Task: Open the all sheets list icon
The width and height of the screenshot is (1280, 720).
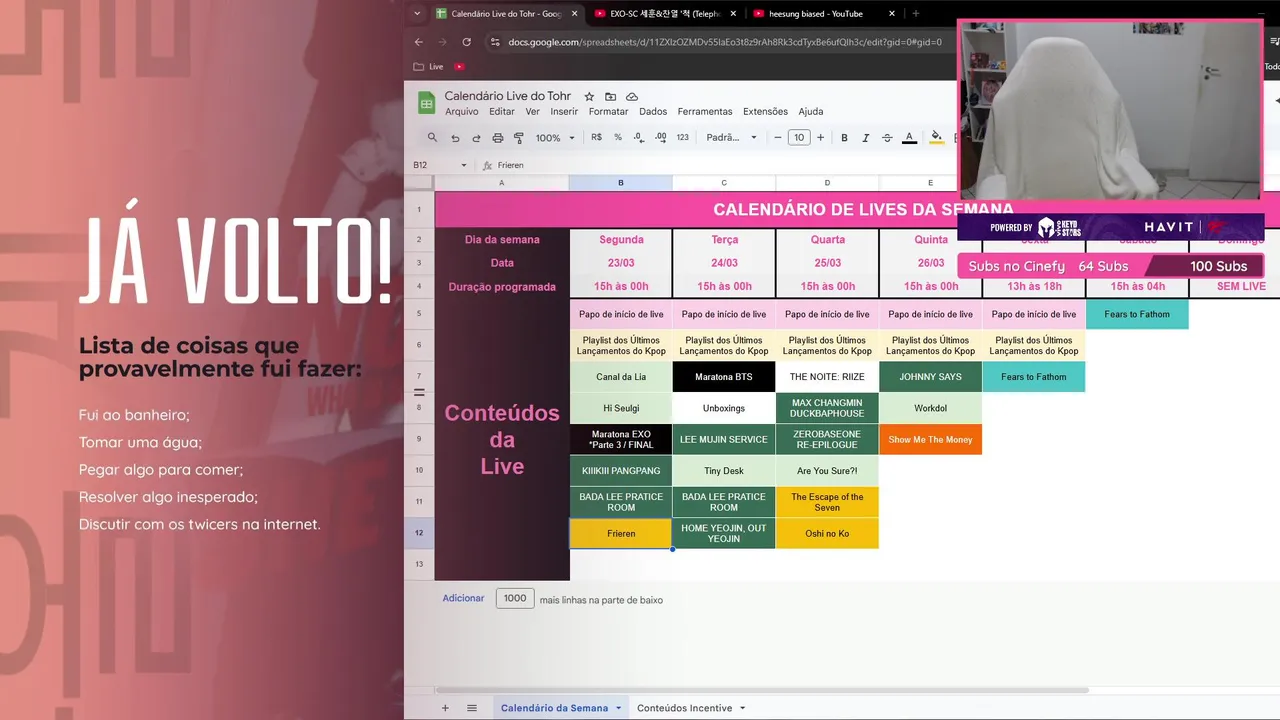Action: point(472,708)
